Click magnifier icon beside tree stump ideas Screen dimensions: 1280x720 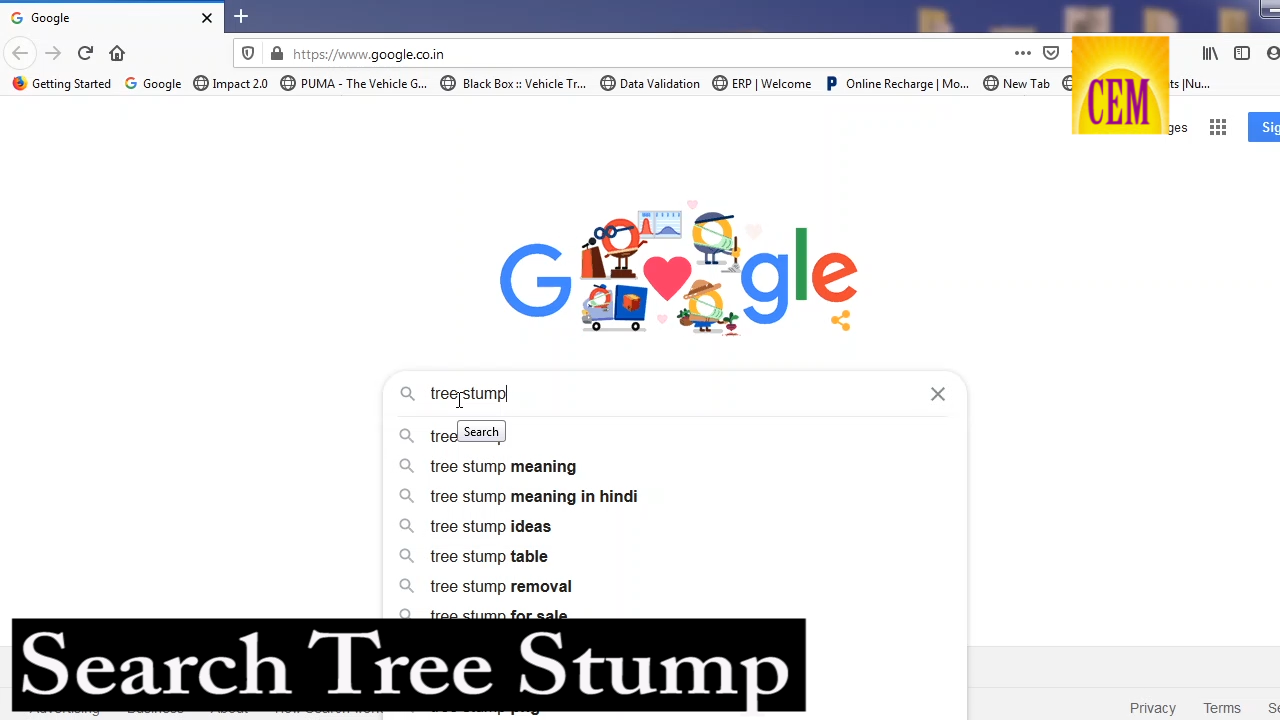[406, 526]
